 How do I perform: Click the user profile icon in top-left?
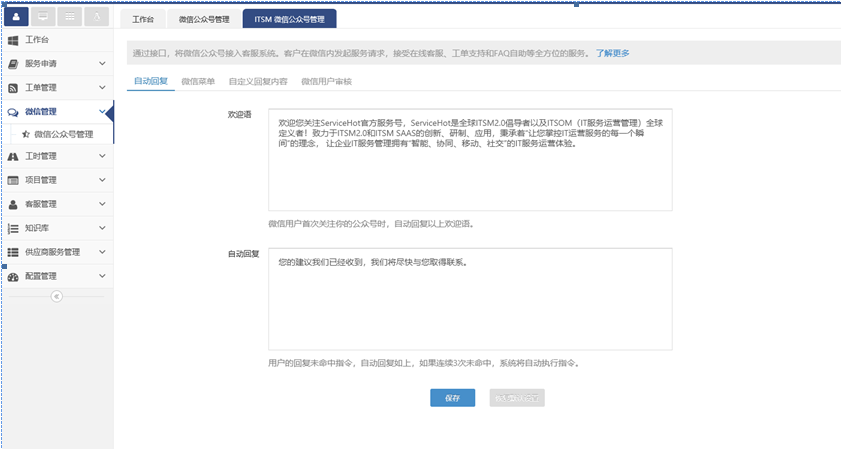[x=17, y=17]
